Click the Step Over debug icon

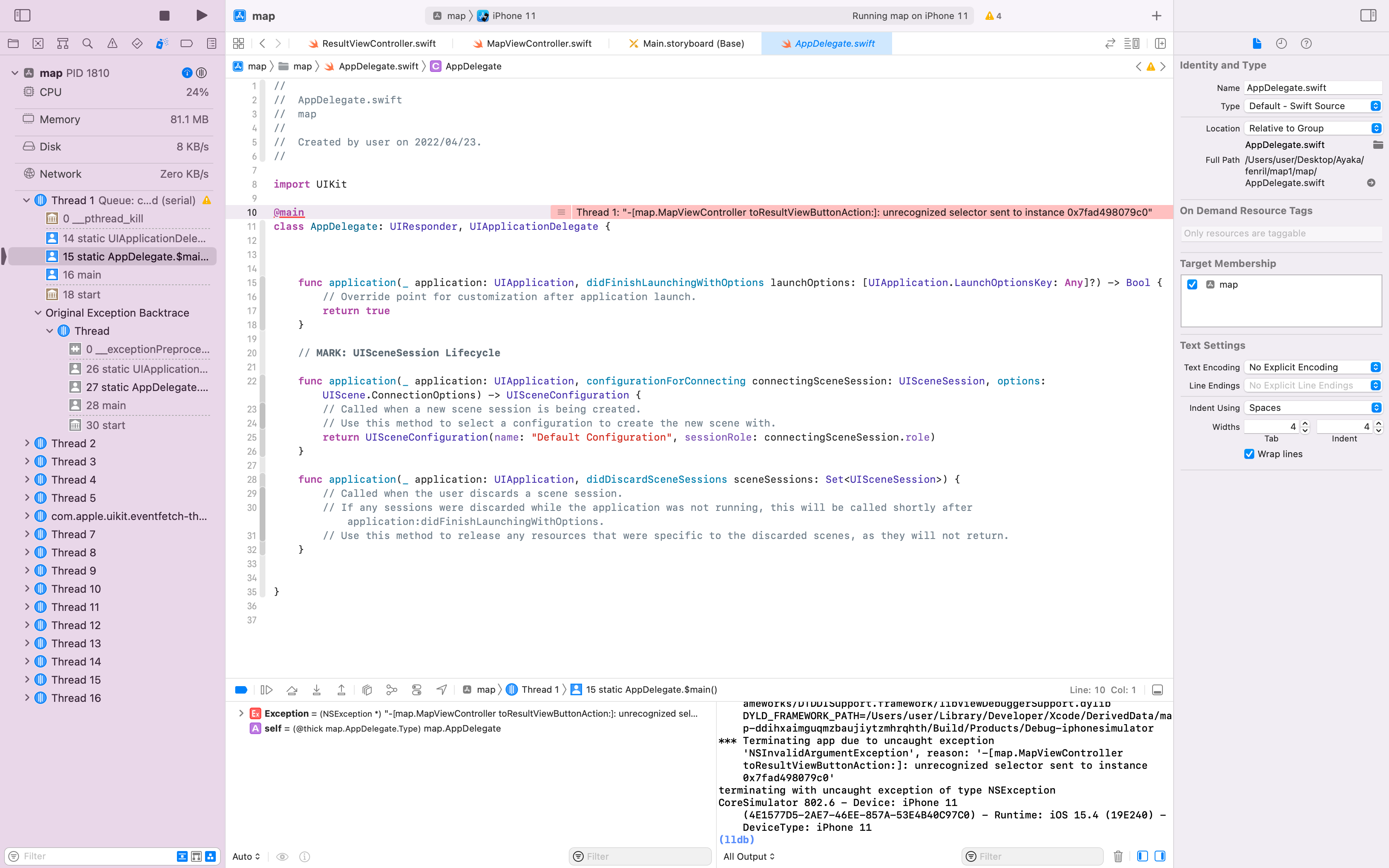[x=291, y=689]
